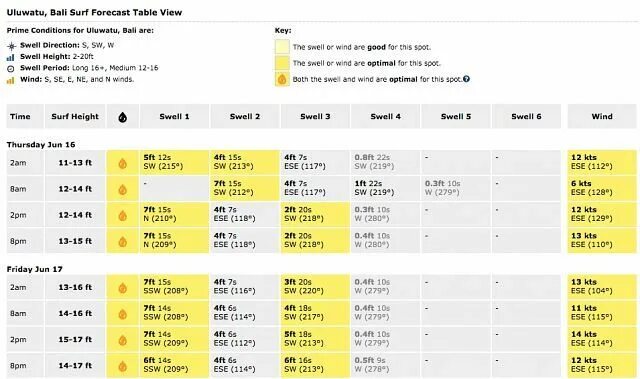Click the Wind bar icon in prime conditions

tap(11, 80)
